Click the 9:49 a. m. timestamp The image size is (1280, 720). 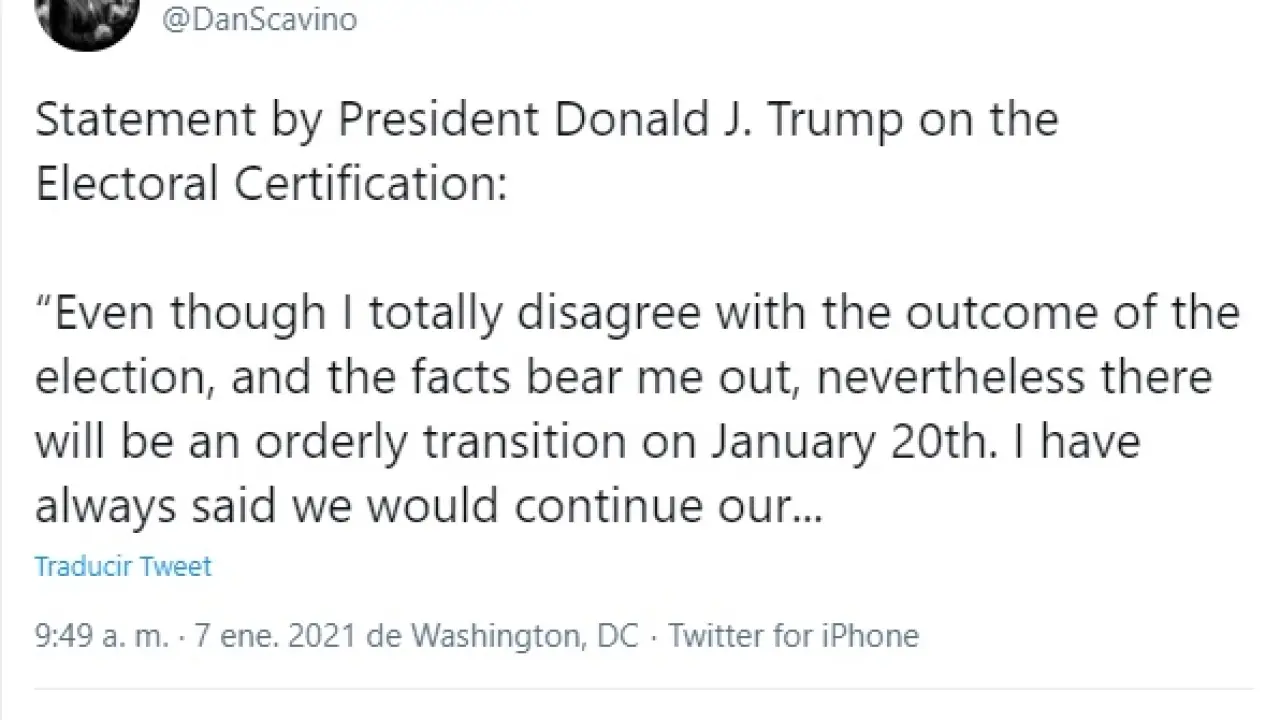[101, 636]
